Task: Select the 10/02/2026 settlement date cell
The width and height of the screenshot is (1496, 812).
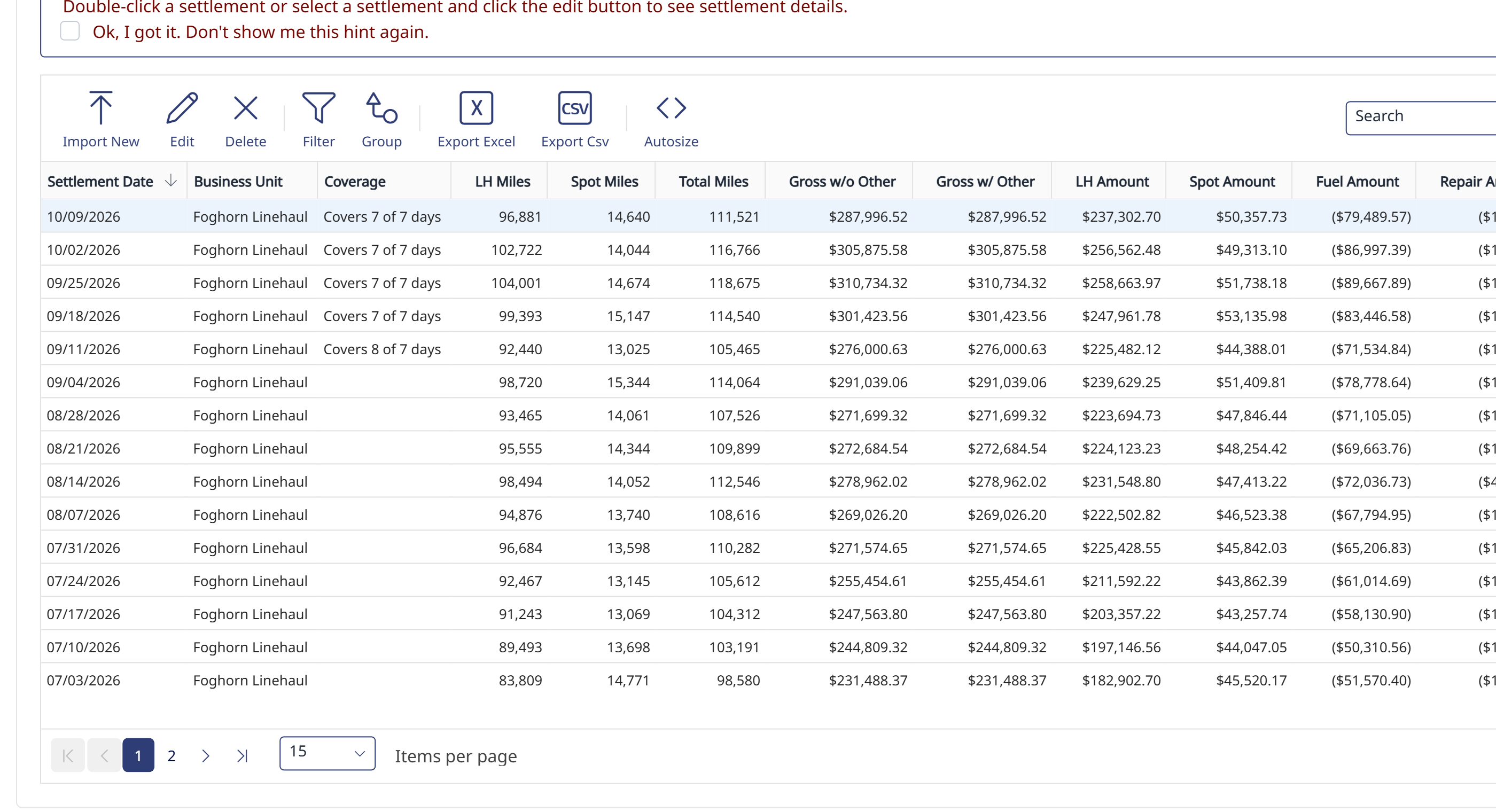Action: coord(83,250)
